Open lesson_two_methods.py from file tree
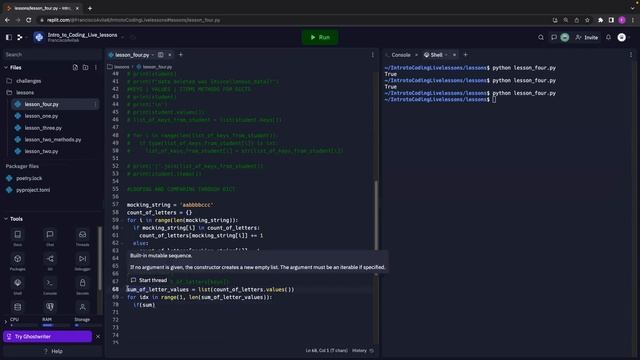The image size is (640, 360). [52, 140]
